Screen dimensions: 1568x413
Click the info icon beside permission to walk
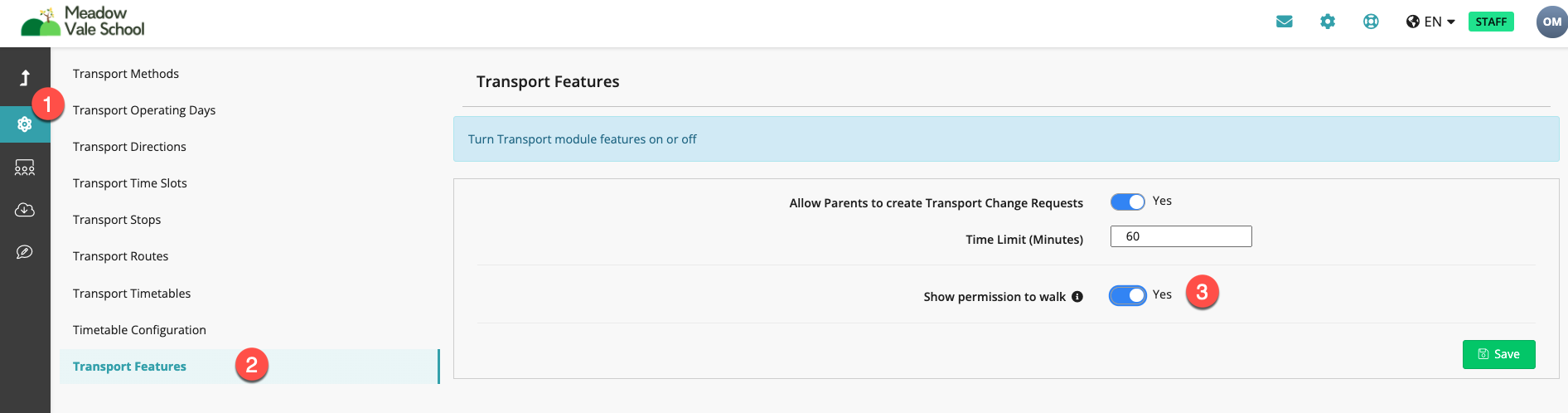1077,297
